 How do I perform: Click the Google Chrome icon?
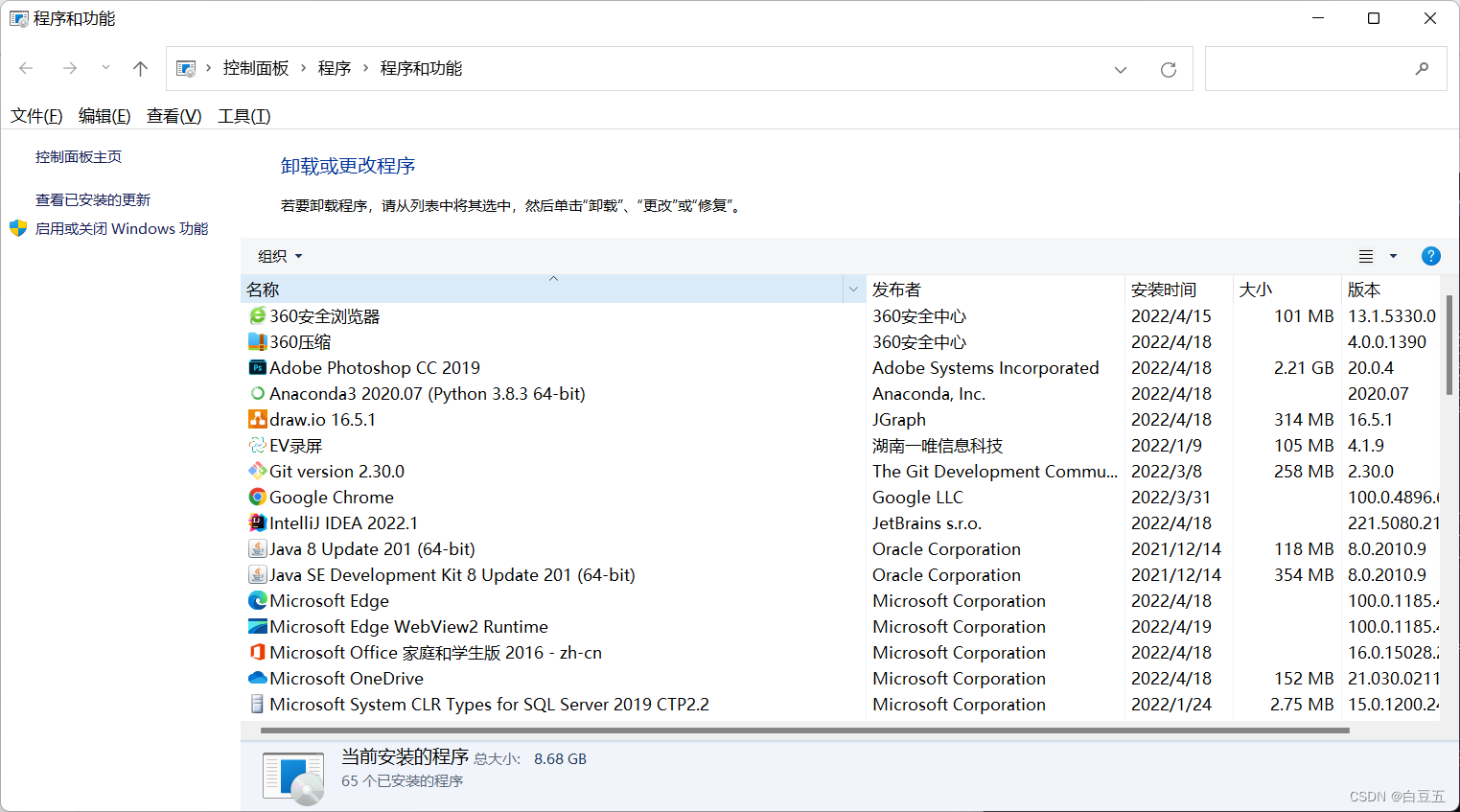click(257, 498)
